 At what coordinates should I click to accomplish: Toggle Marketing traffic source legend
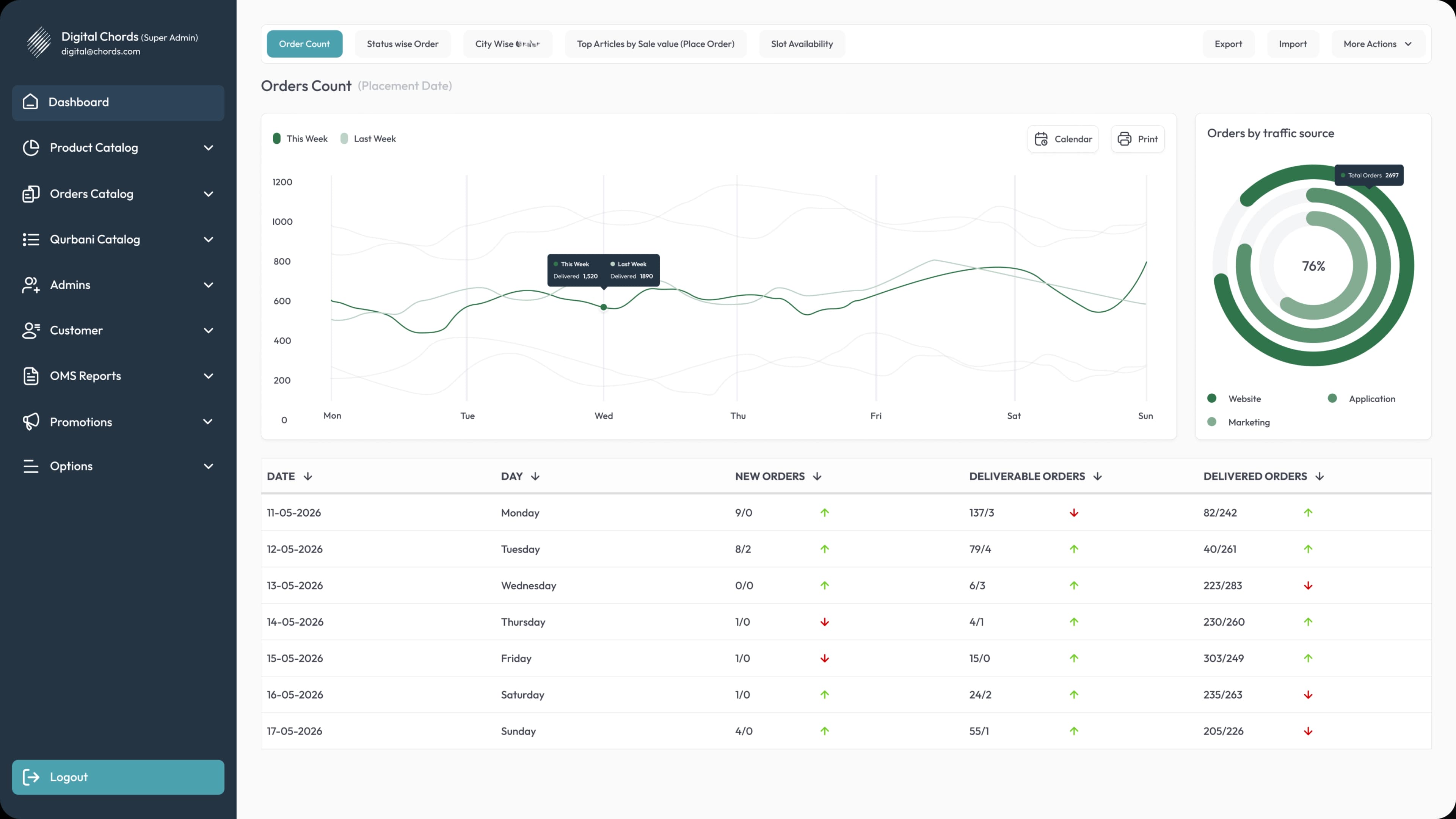[x=1238, y=422]
